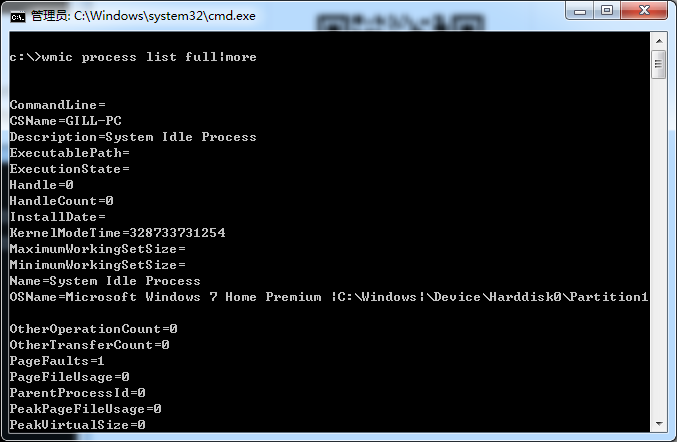
Task: Click the Name=System Idle Process line
Action: pos(105,281)
